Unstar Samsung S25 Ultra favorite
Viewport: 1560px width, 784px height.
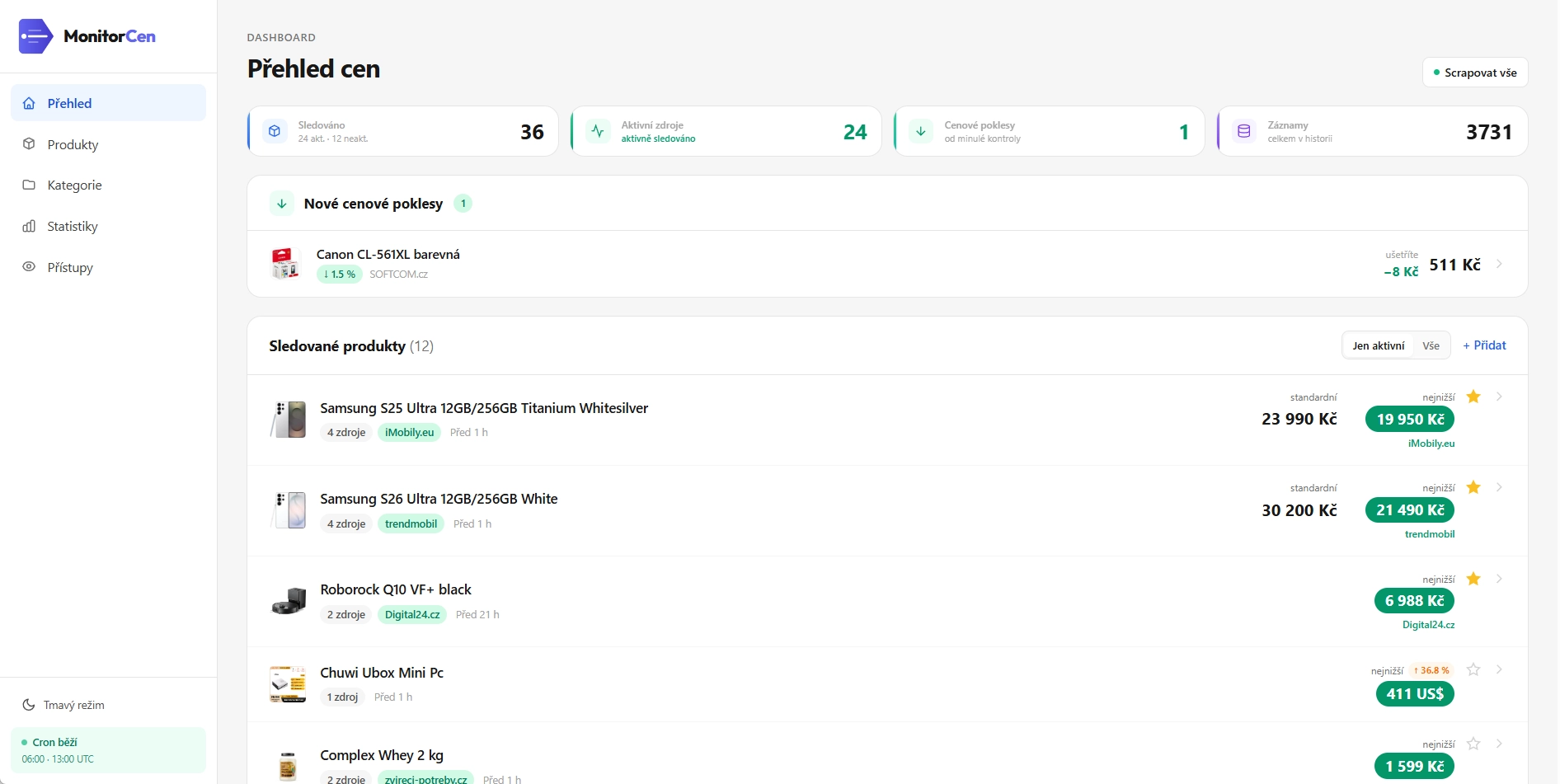(1473, 397)
